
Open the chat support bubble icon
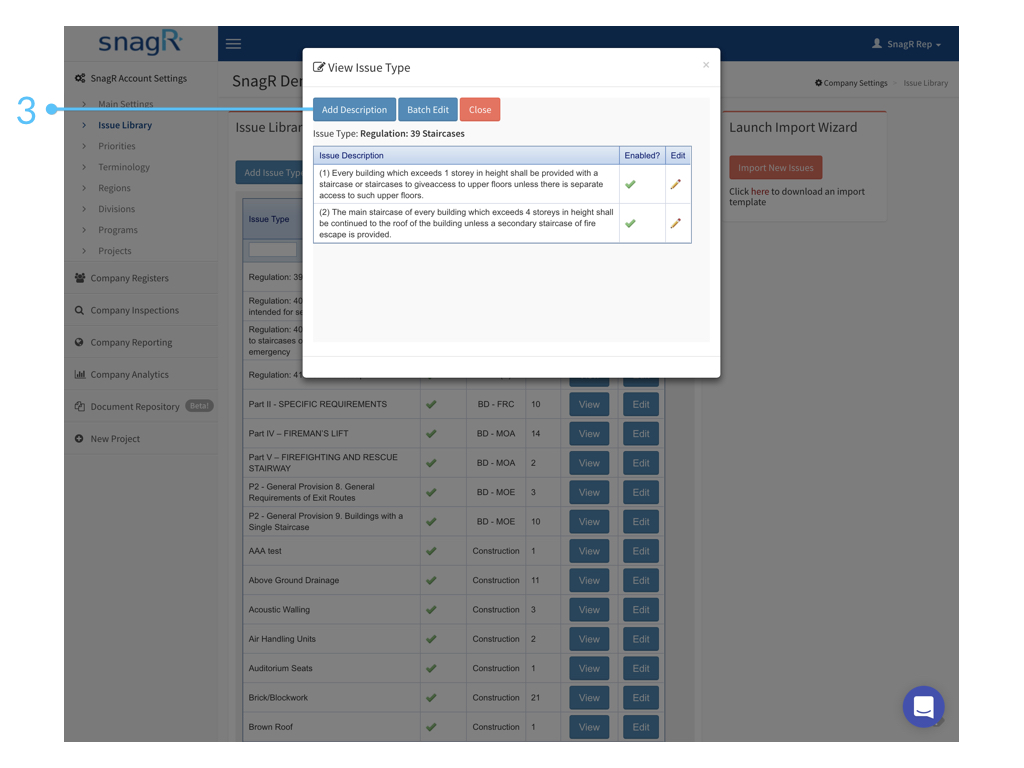(x=923, y=707)
